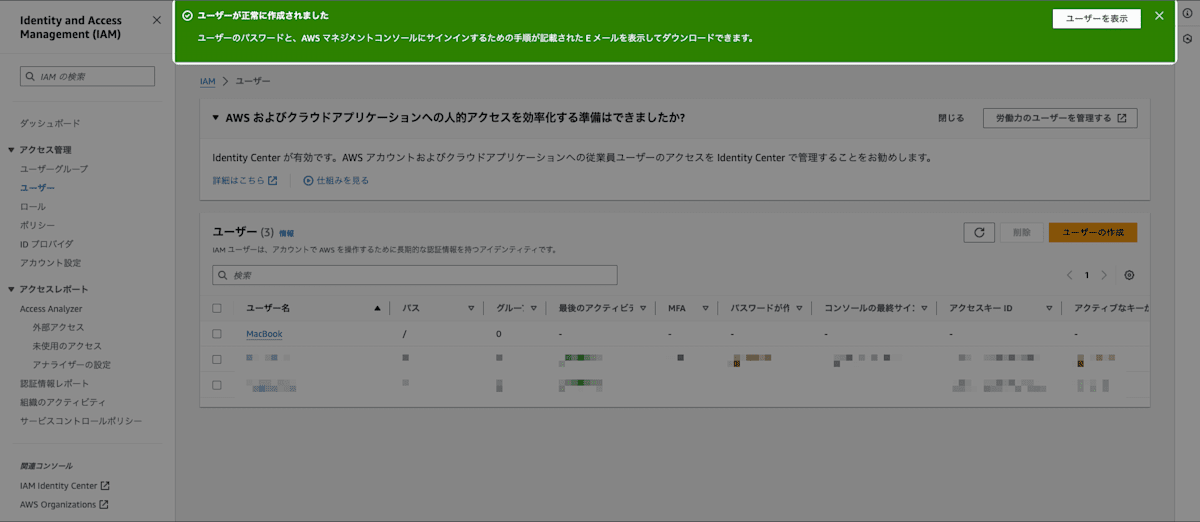Open ユーザーグループ in the sidebar
Screen dimensions: 1200x522
click(54, 169)
